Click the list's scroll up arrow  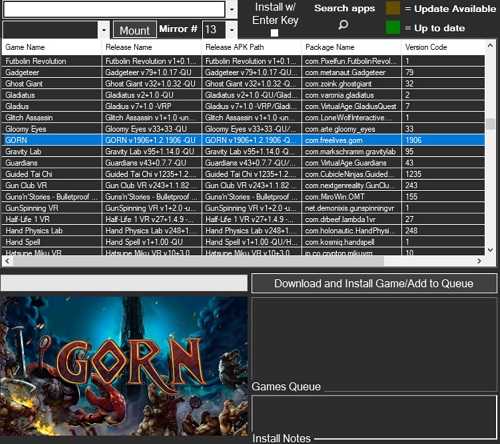490,46
